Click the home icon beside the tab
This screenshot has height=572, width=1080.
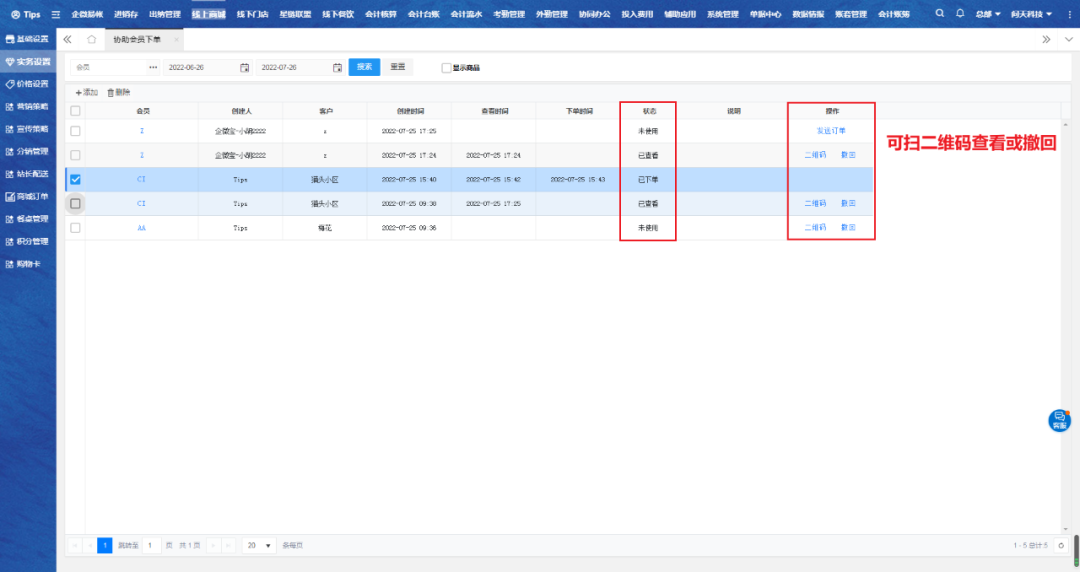(92, 39)
